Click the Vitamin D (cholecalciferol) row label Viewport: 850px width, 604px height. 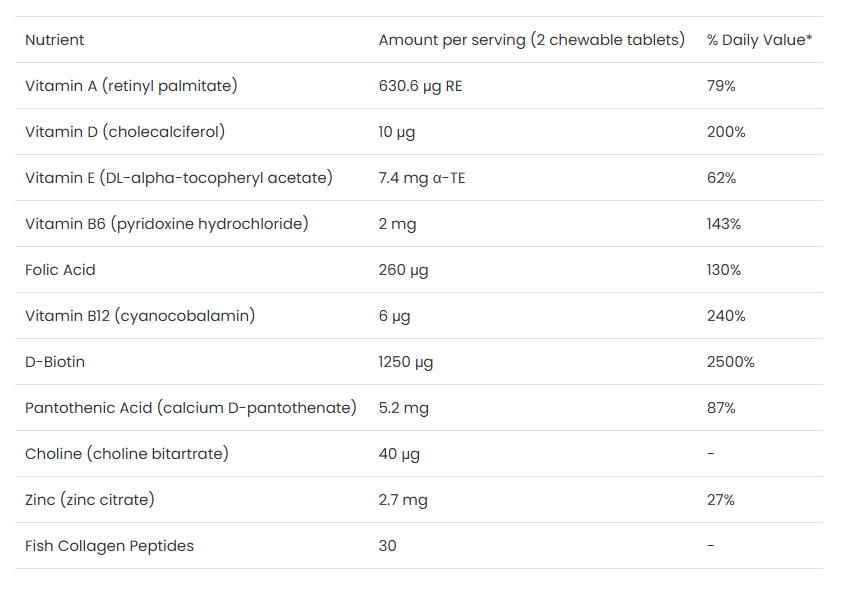pyautogui.click(x=125, y=132)
